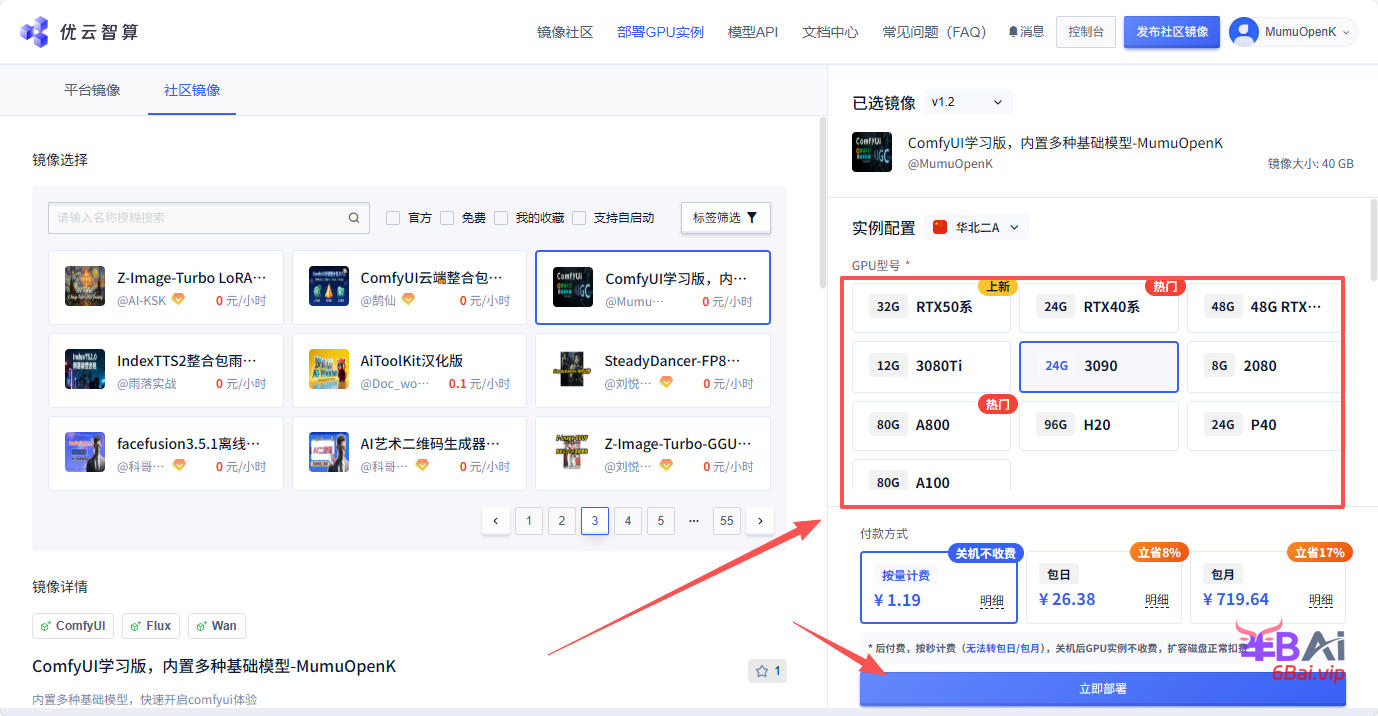Check the 免费 filter option
The height and width of the screenshot is (716, 1378).
pos(447,217)
